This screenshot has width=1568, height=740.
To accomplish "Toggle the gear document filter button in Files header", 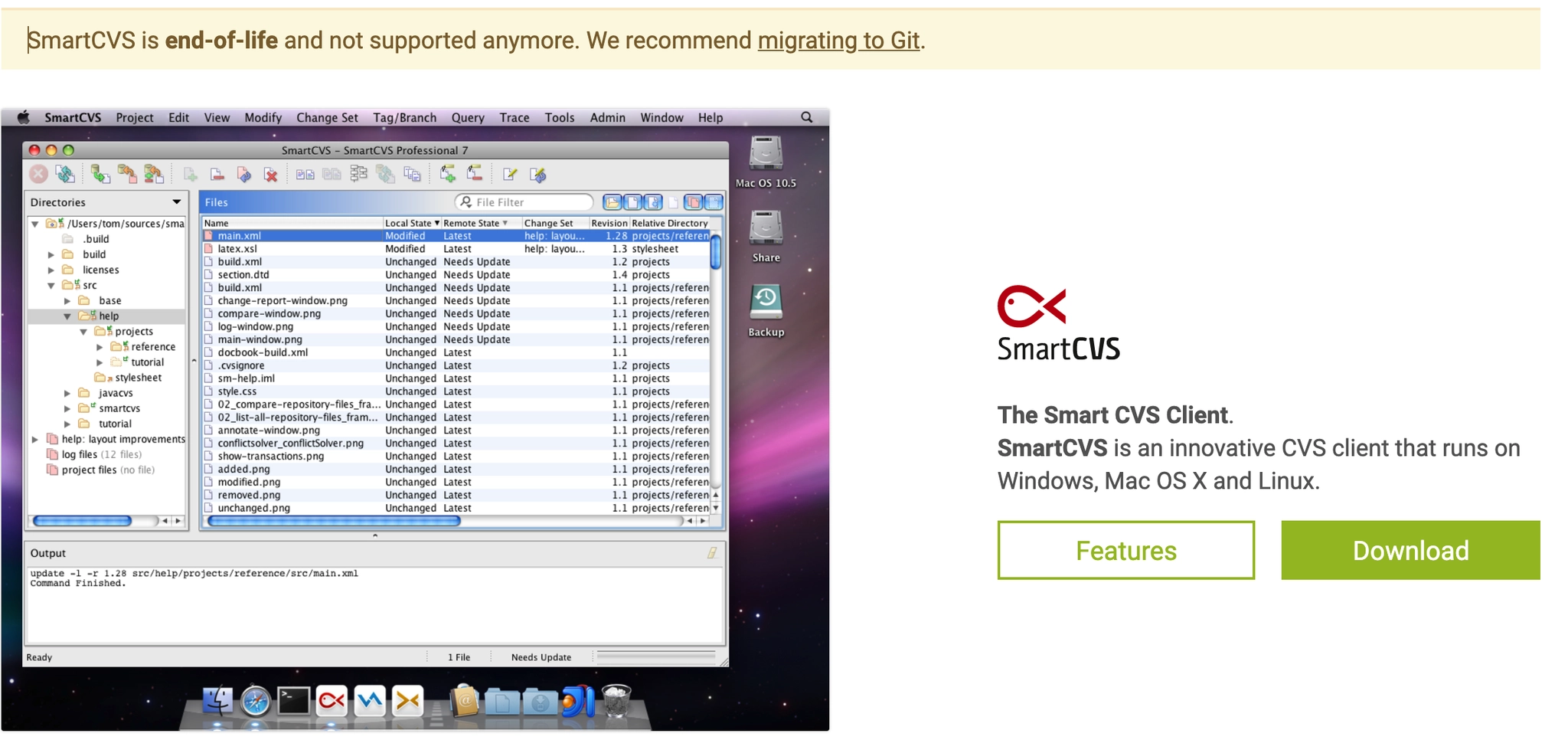I will click(653, 202).
